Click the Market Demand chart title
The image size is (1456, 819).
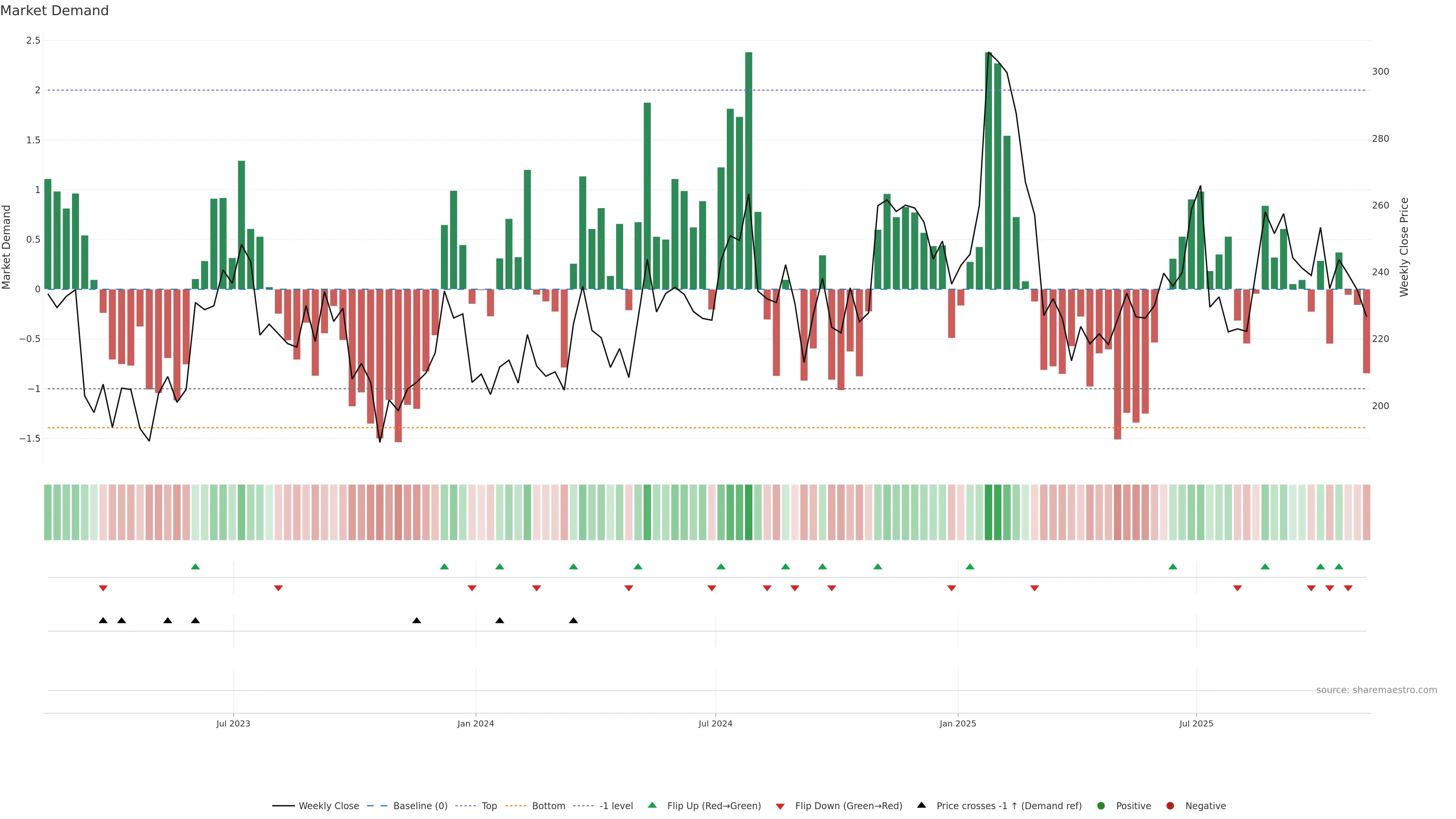(54, 11)
